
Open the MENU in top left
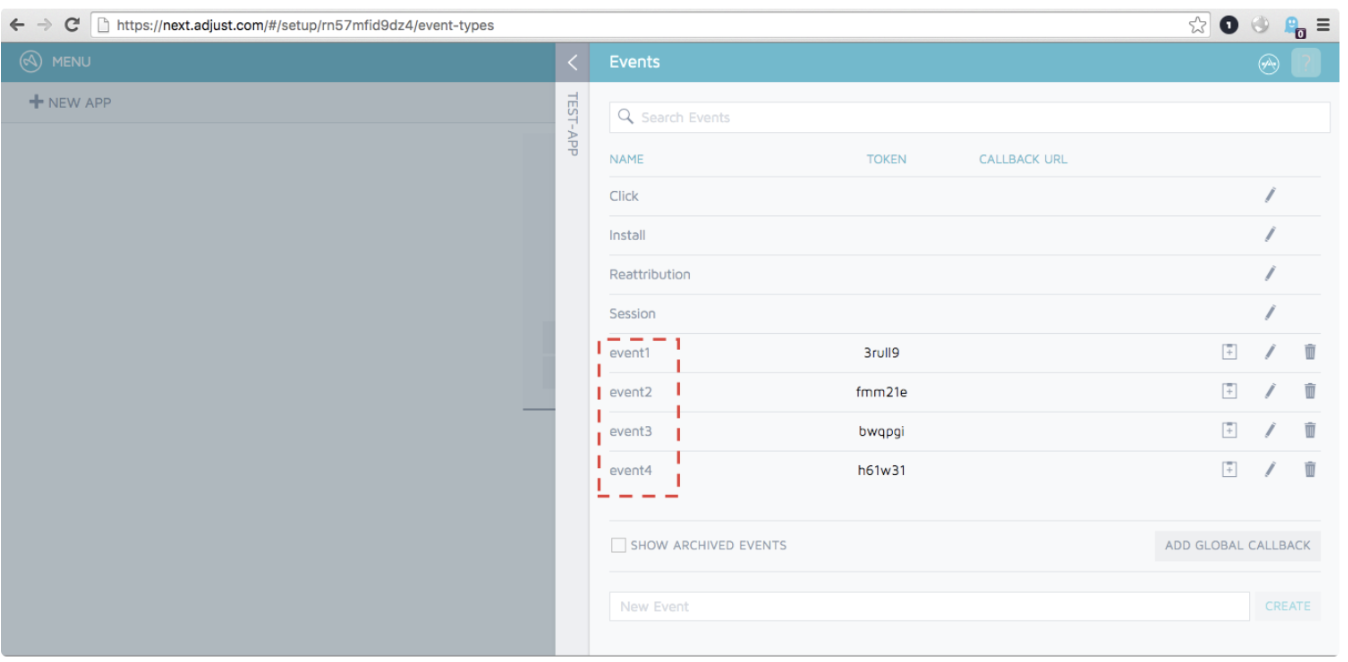point(55,62)
